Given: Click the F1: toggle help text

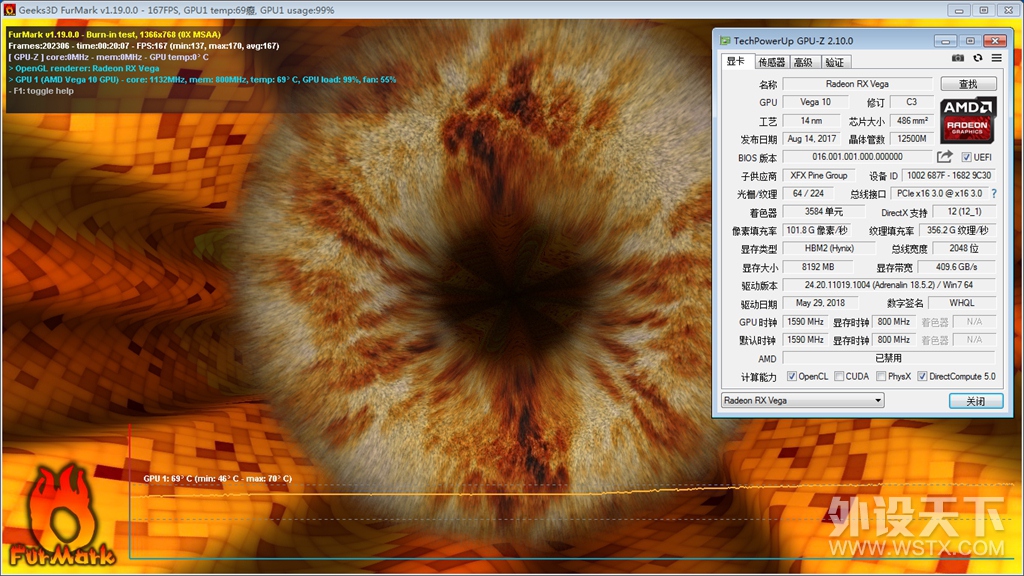Looking at the screenshot, I should click(43, 91).
